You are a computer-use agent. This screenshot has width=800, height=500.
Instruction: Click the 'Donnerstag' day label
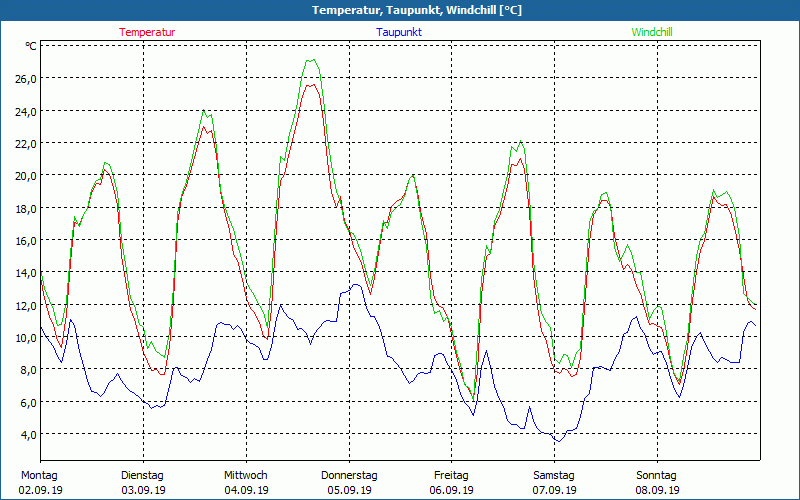point(349,476)
